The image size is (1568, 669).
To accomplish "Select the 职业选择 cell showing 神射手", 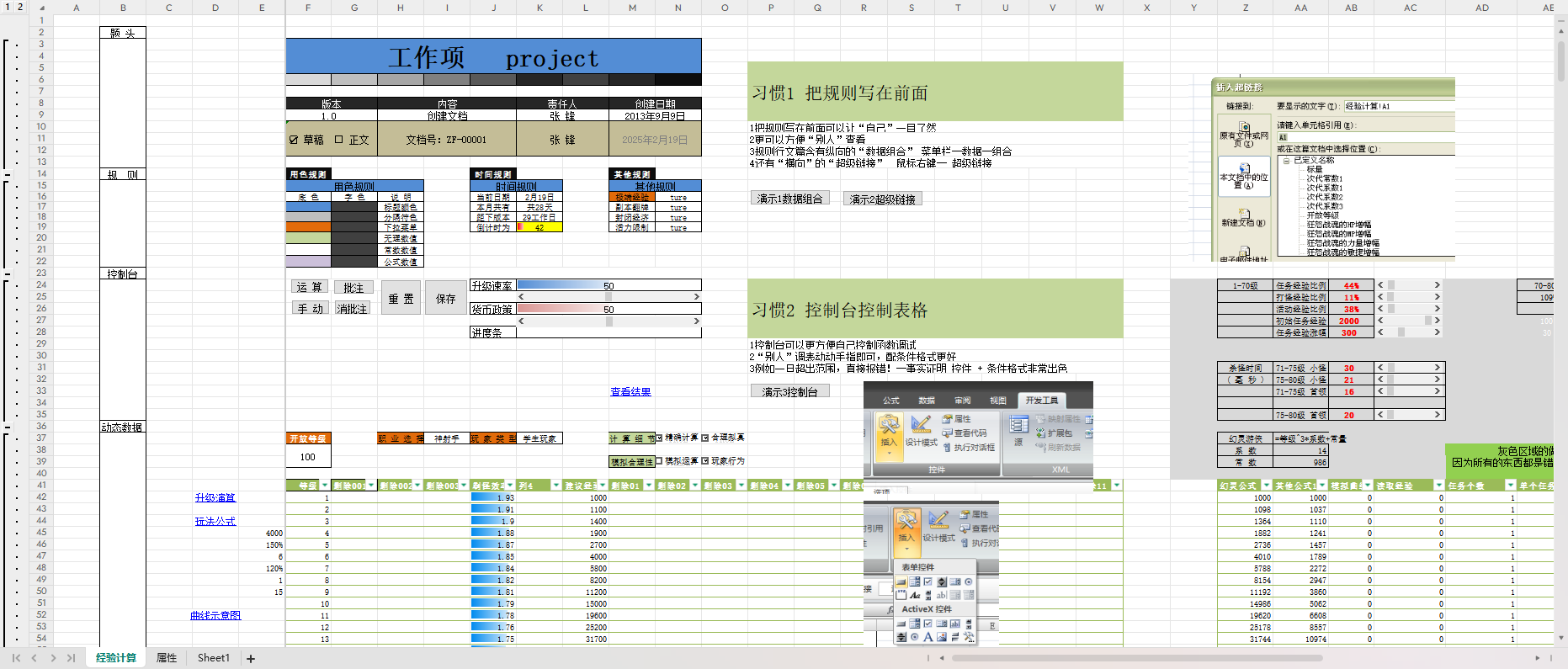I will [x=447, y=438].
